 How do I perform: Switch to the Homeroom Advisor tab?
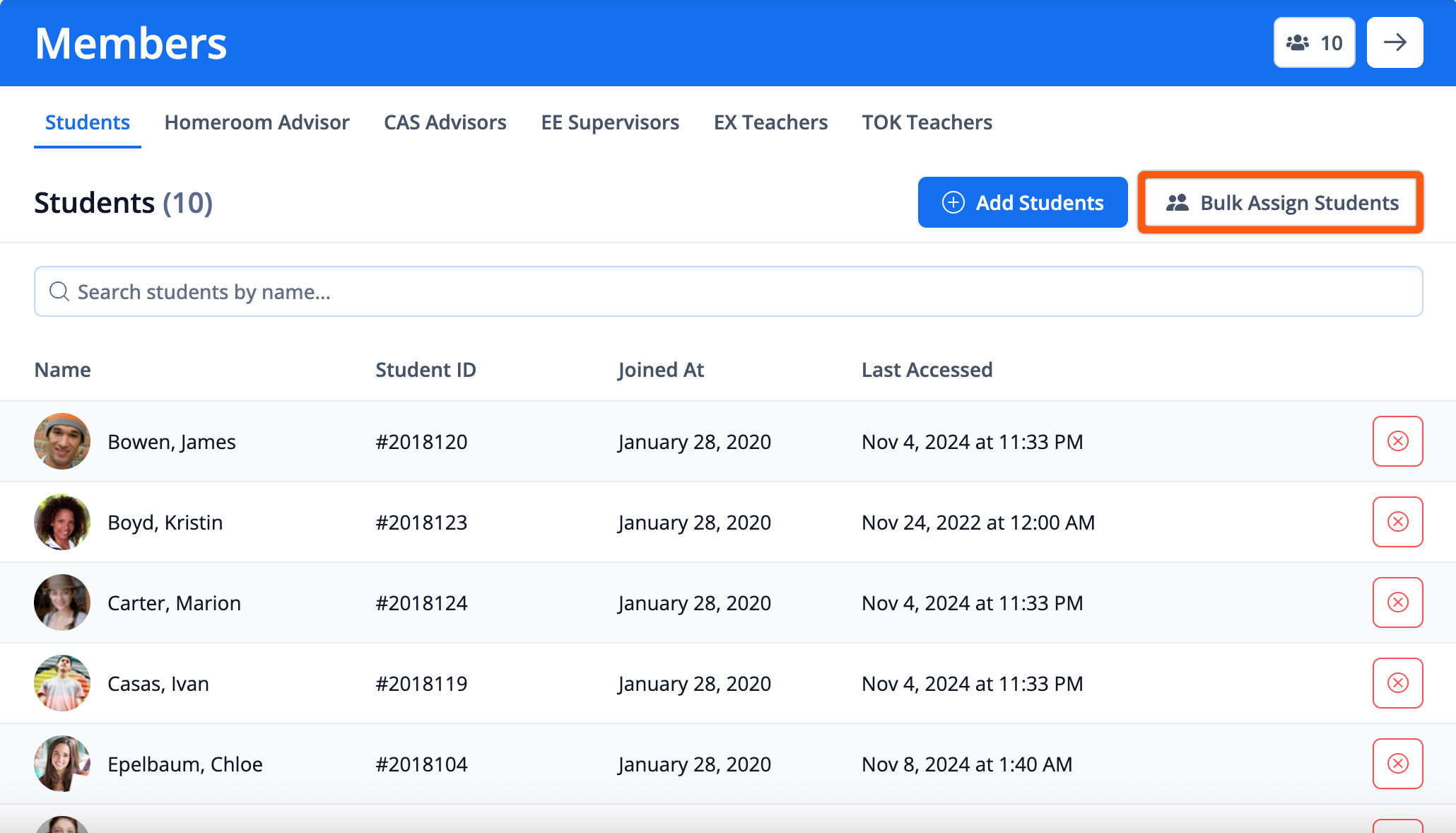click(x=257, y=122)
